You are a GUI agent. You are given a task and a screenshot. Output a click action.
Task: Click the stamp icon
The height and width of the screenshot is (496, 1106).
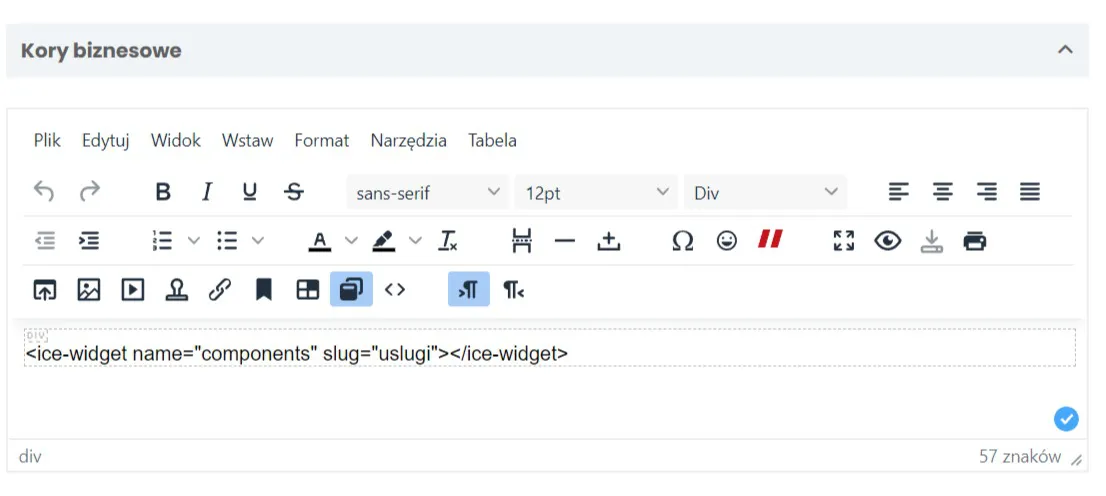point(176,289)
